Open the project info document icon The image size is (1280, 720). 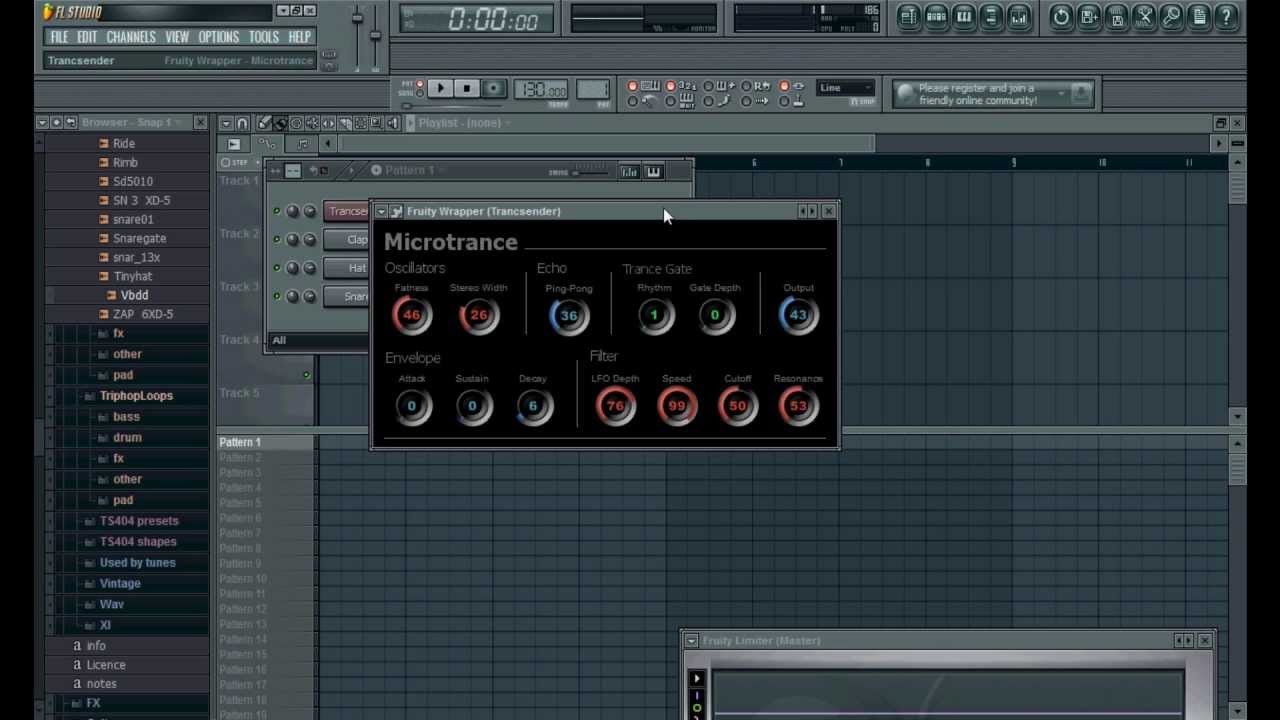(1199, 16)
